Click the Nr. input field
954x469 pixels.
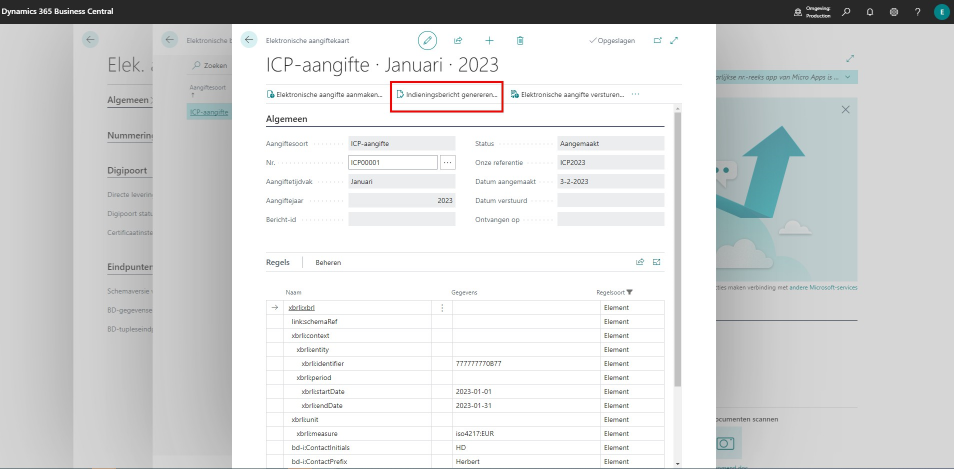tap(392, 162)
